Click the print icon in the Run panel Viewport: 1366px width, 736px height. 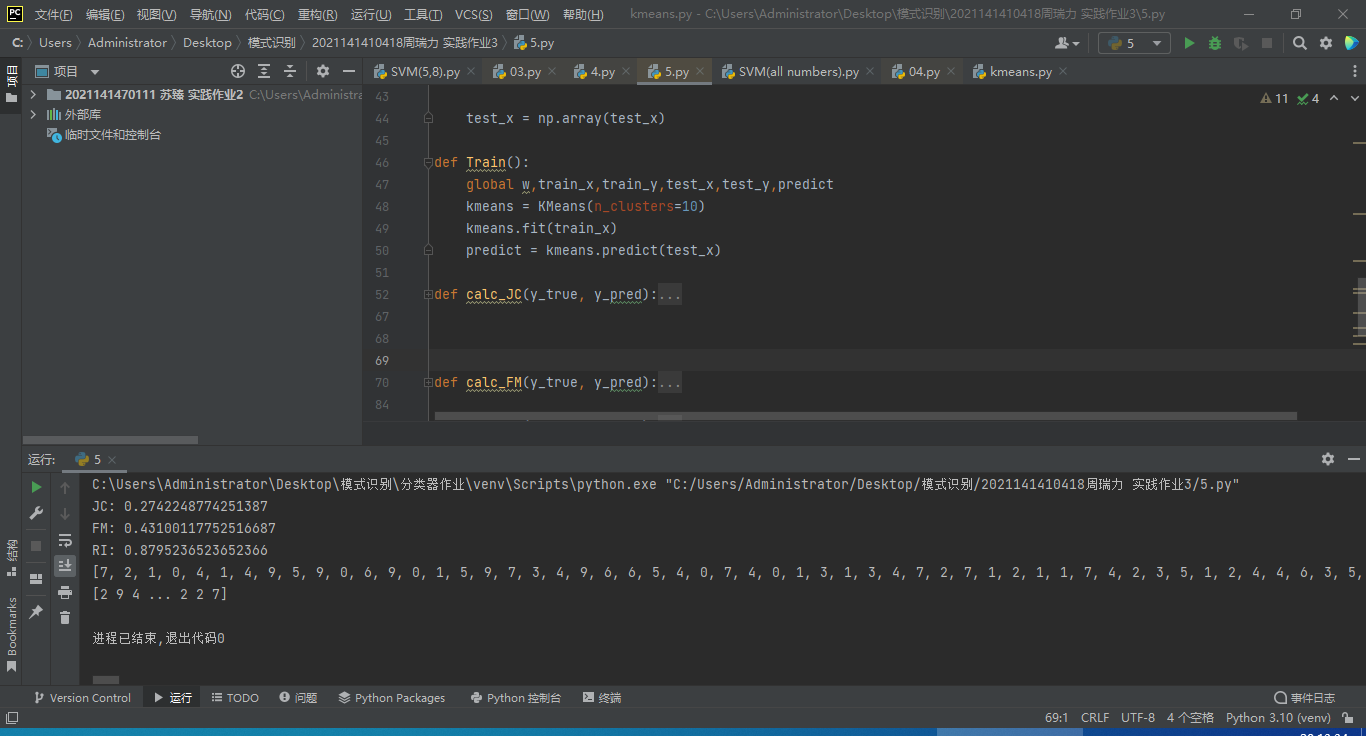(65, 592)
